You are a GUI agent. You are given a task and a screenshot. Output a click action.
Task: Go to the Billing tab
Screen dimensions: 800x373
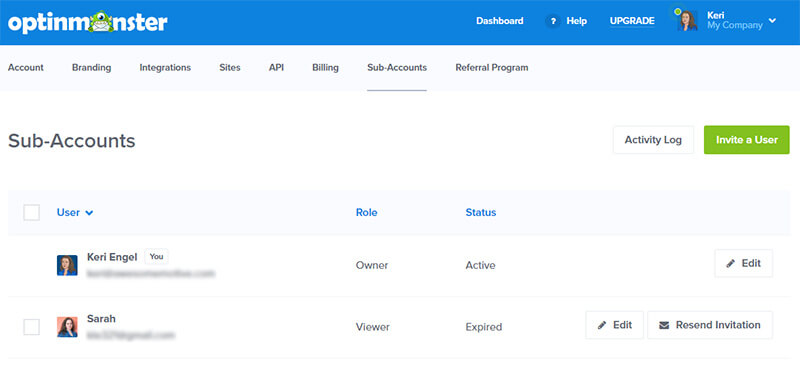(326, 67)
